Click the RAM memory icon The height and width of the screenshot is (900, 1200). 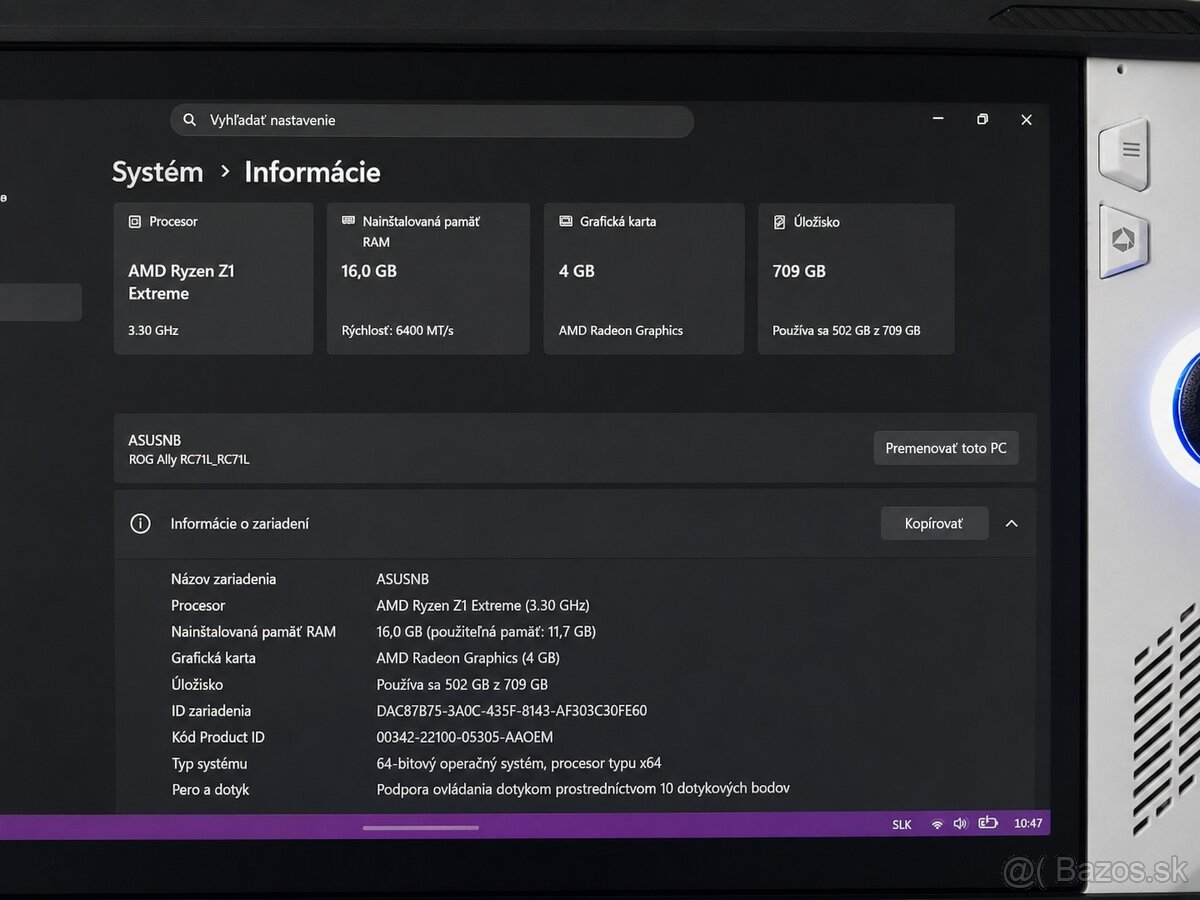tap(348, 221)
